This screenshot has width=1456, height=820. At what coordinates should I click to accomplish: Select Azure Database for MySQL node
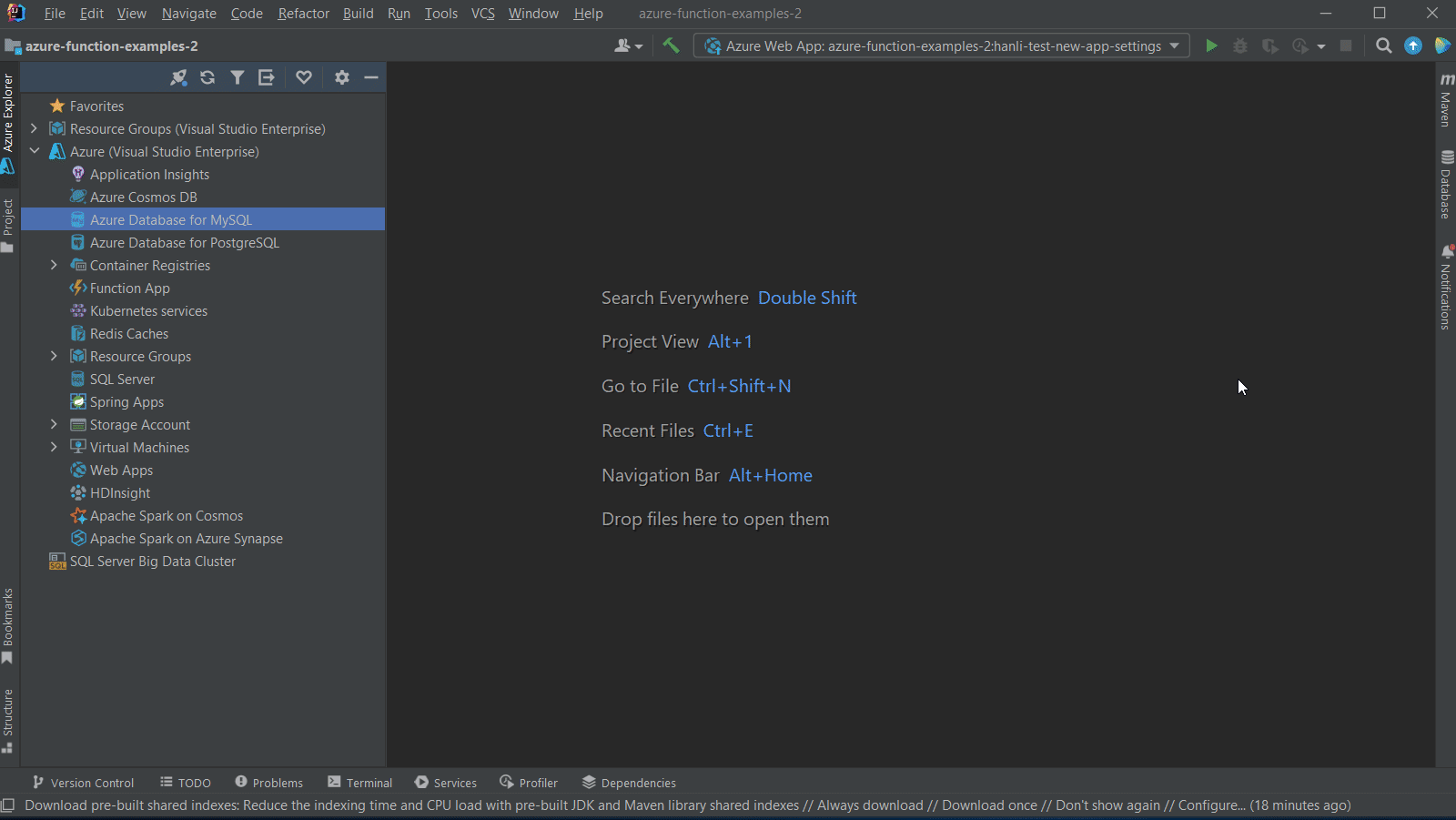pyautogui.click(x=202, y=219)
